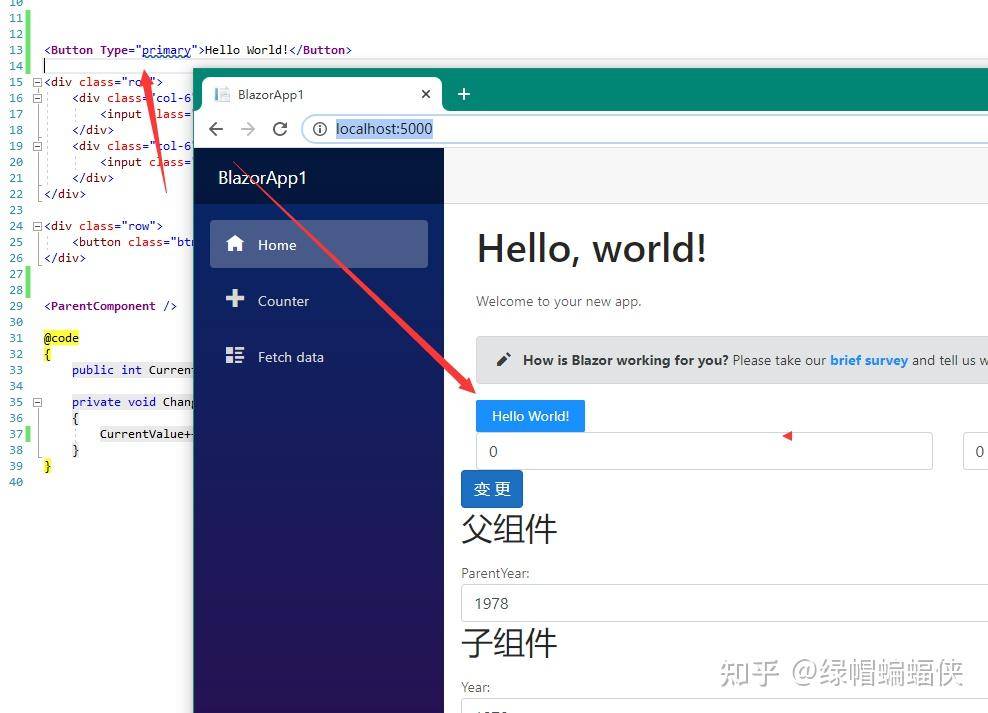Click the browser back arrow
Image resolution: width=988 pixels, height=713 pixels.
[x=216, y=128]
